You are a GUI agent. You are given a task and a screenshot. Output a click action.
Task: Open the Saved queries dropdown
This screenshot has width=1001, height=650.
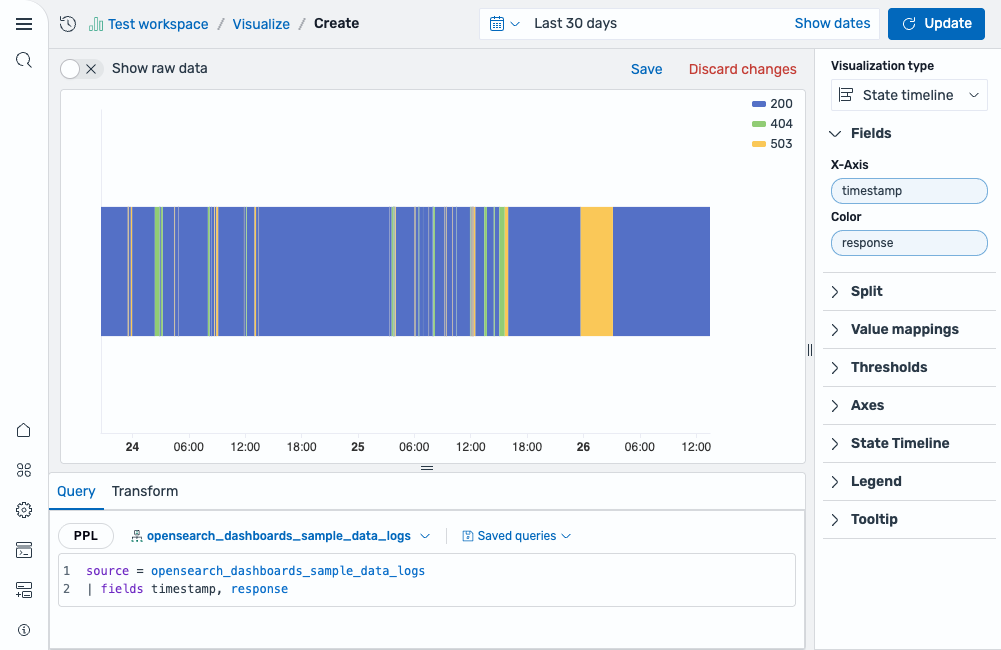(x=516, y=536)
